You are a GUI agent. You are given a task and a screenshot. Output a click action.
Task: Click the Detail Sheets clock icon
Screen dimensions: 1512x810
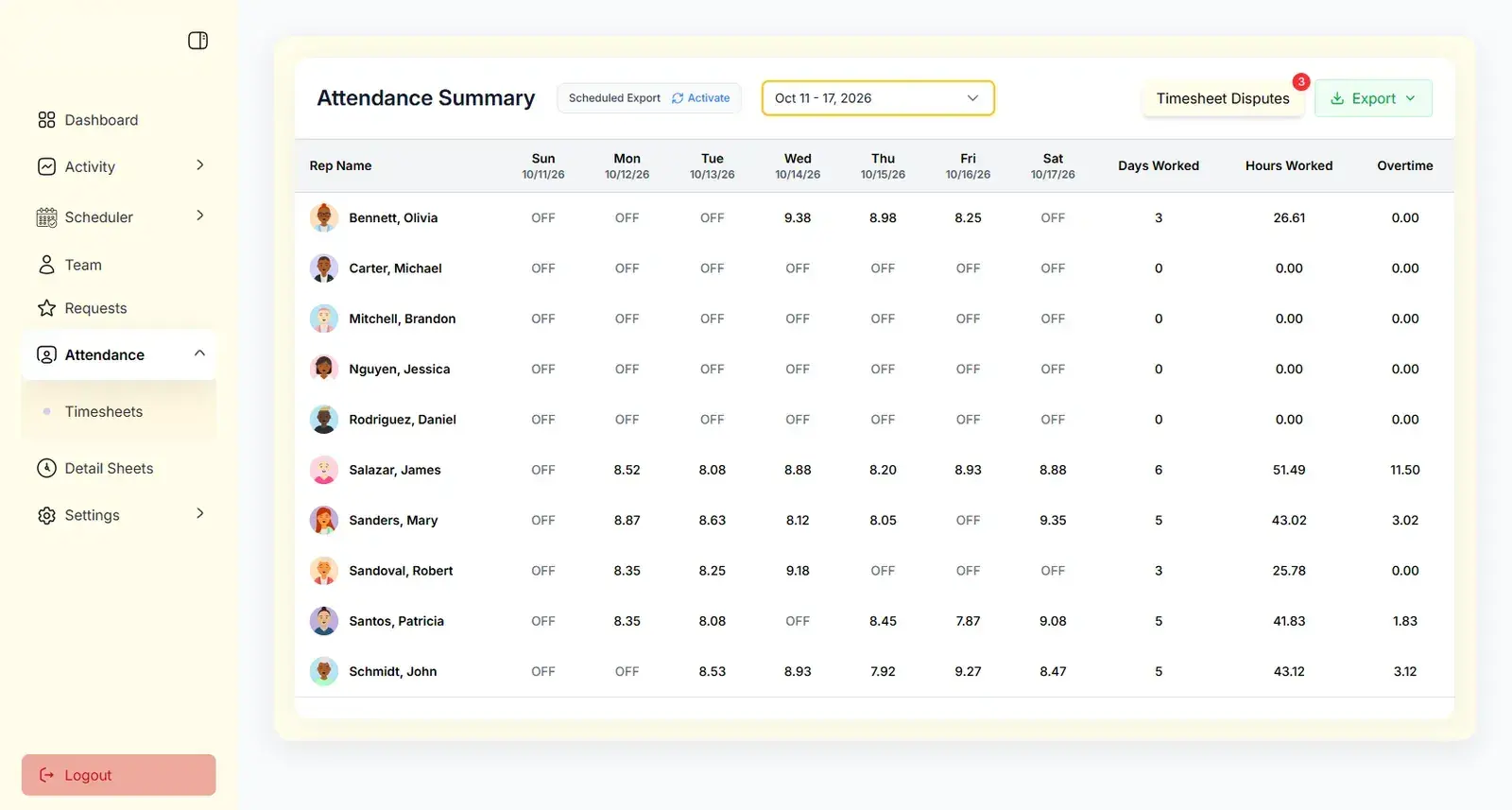[x=46, y=468]
